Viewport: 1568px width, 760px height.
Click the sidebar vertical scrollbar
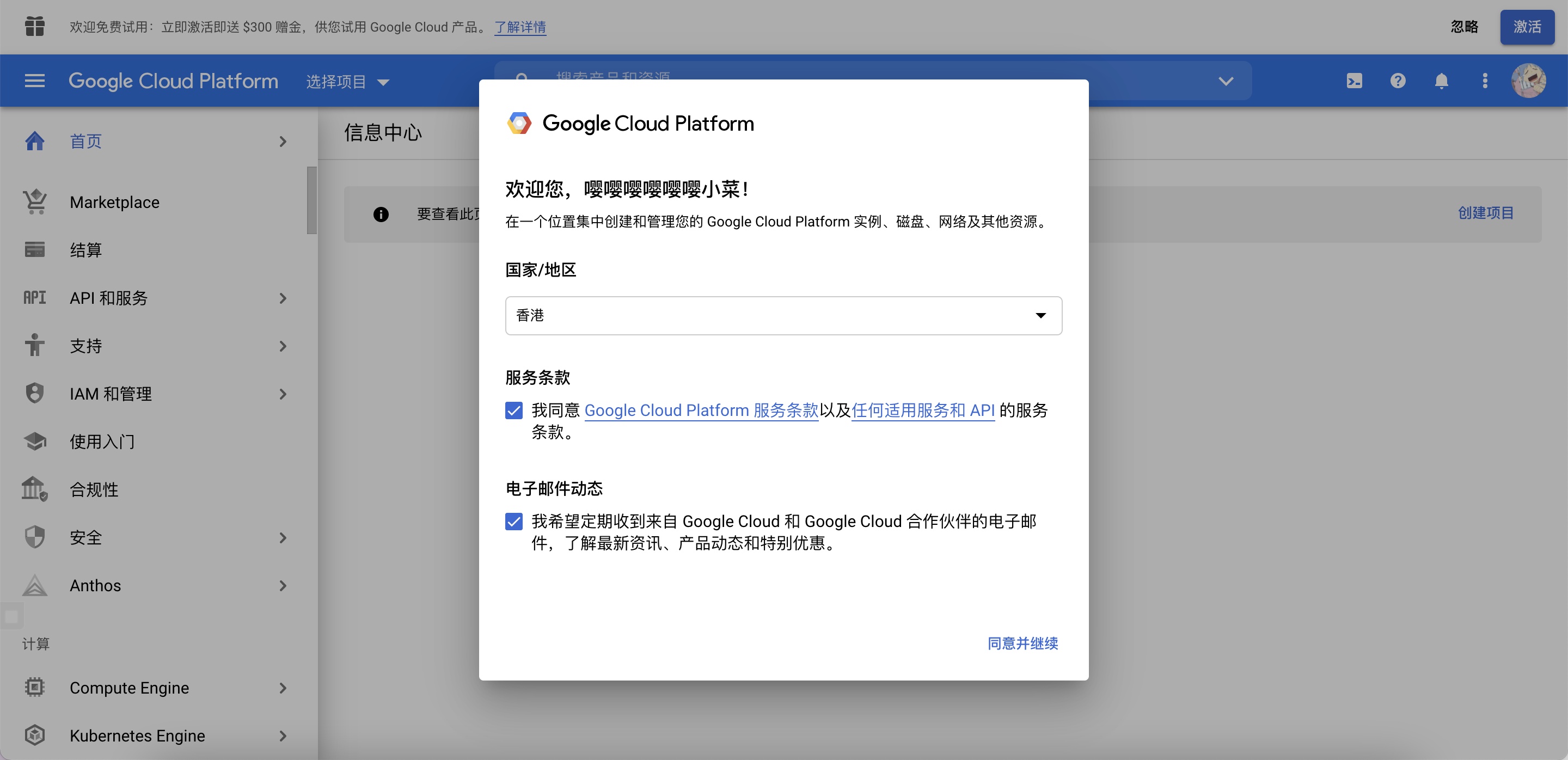coord(311,201)
